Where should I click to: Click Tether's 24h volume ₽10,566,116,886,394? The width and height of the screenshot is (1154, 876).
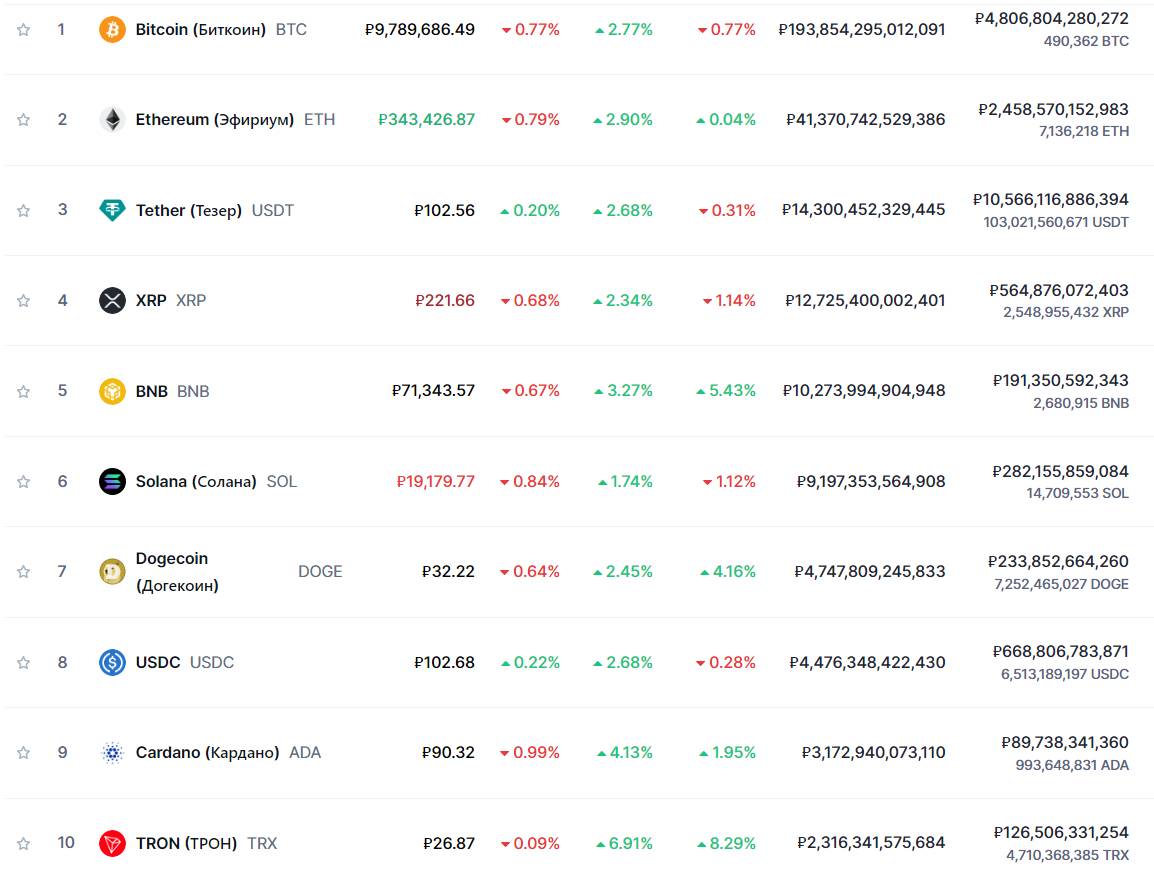pyautogui.click(x=1052, y=200)
